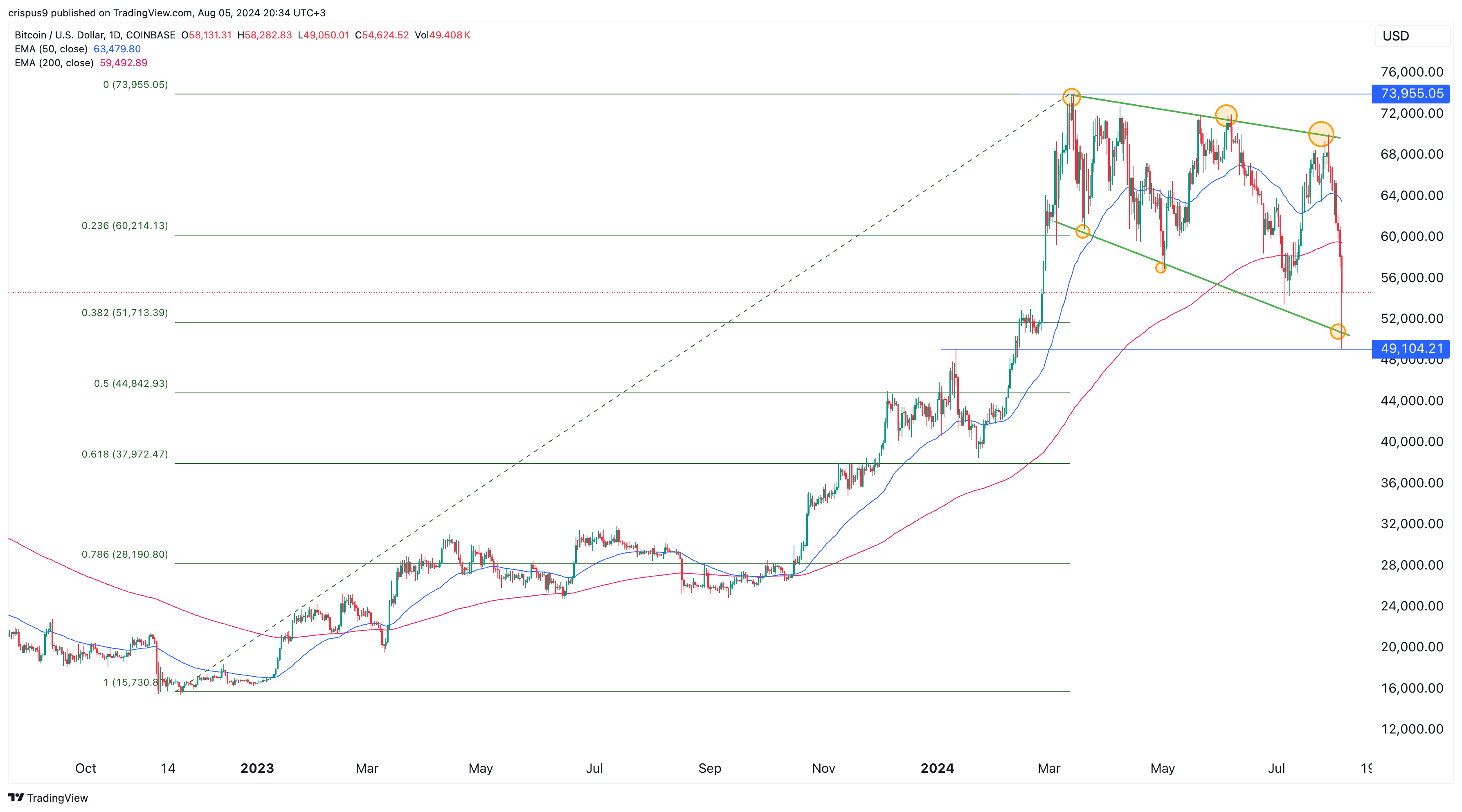Click the 59,492.89 EMA 200 value
Viewport: 1462px width, 812px height.
pos(124,63)
